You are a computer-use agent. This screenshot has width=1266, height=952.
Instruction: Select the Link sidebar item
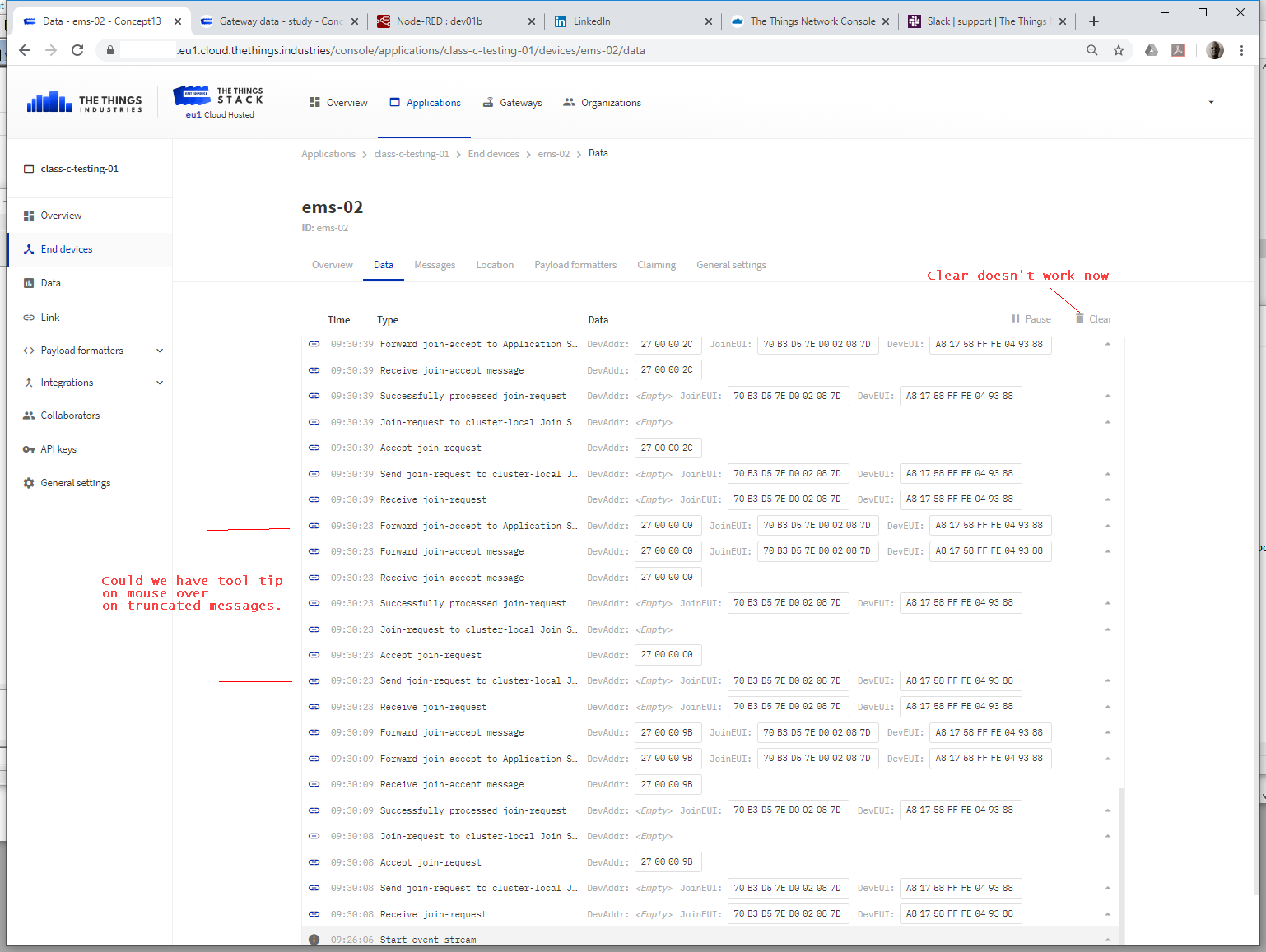[x=50, y=317]
